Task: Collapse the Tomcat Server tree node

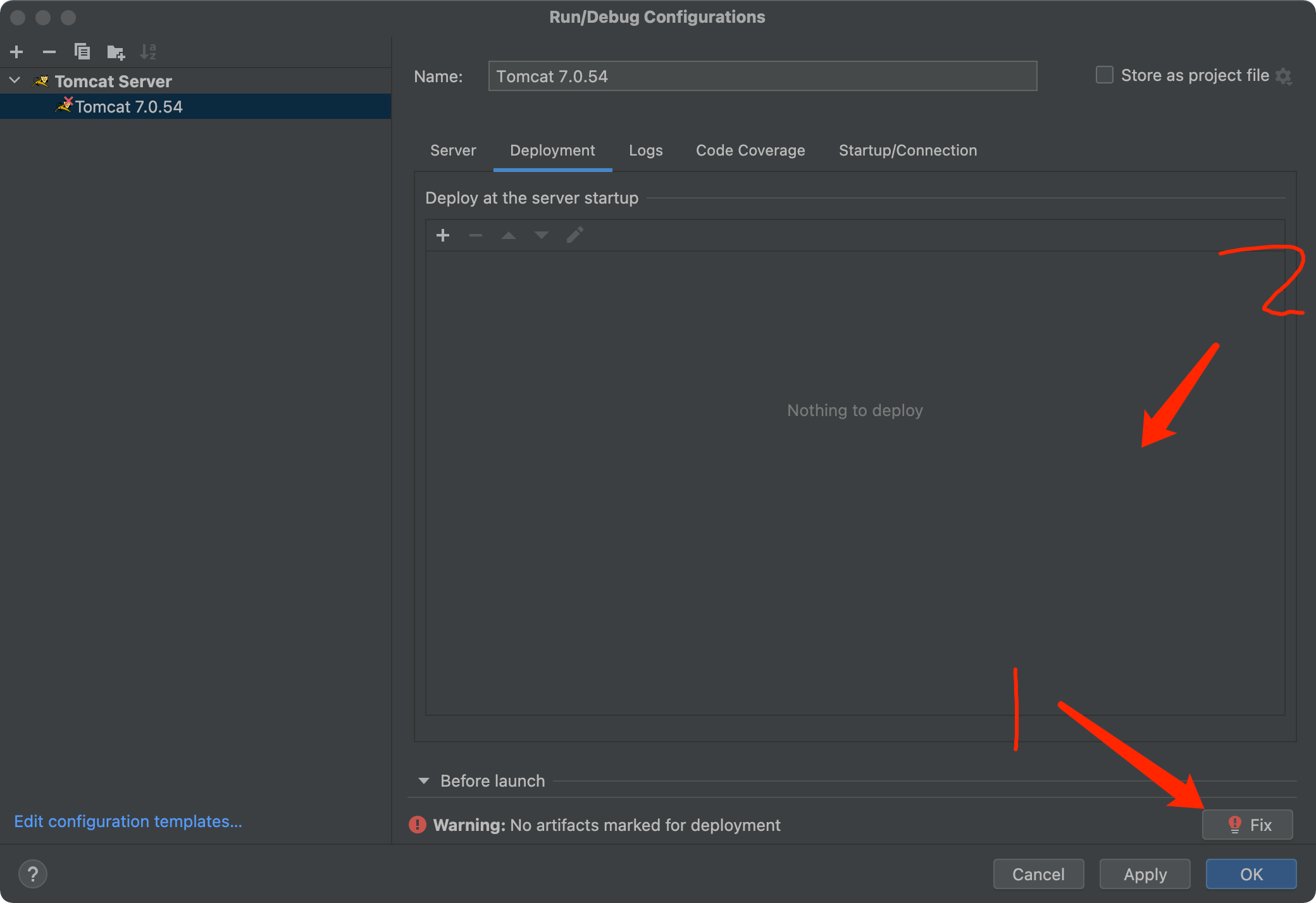Action: [15, 81]
